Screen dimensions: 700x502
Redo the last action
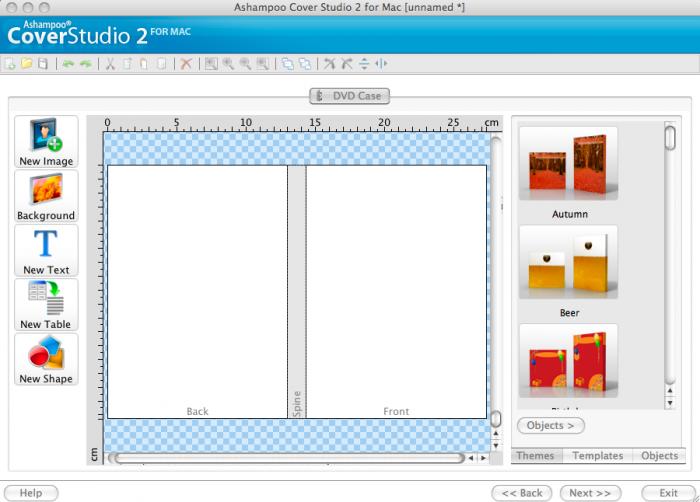[x=85, y=64]
